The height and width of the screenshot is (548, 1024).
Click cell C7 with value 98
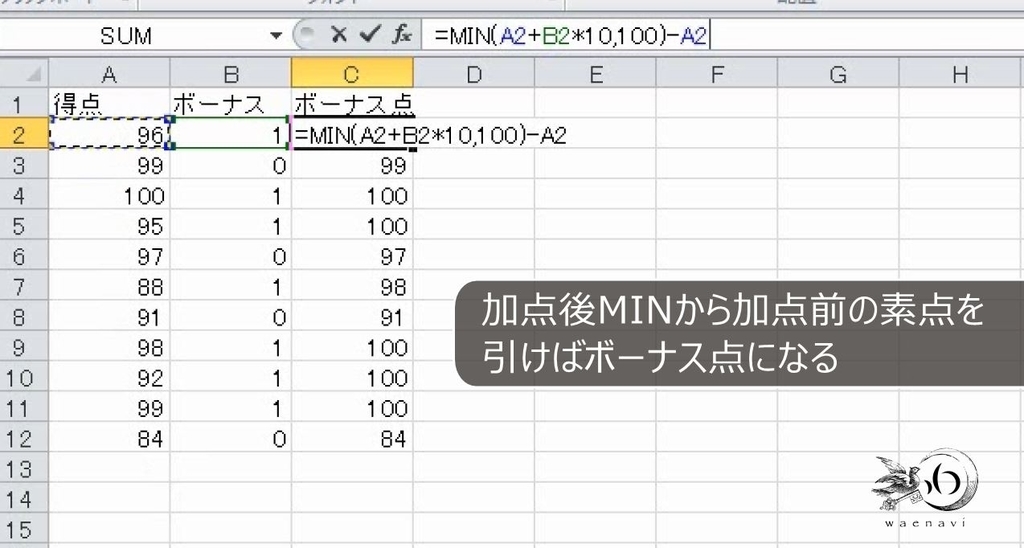point(352,287)
